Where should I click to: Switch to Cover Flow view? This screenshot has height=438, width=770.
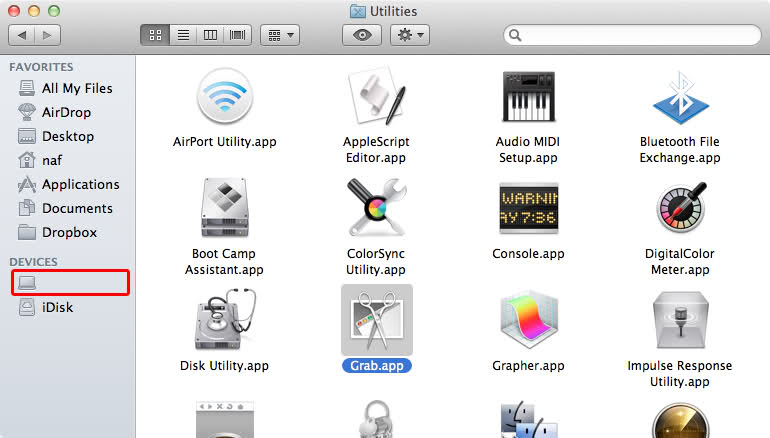(x=238, y=35)
